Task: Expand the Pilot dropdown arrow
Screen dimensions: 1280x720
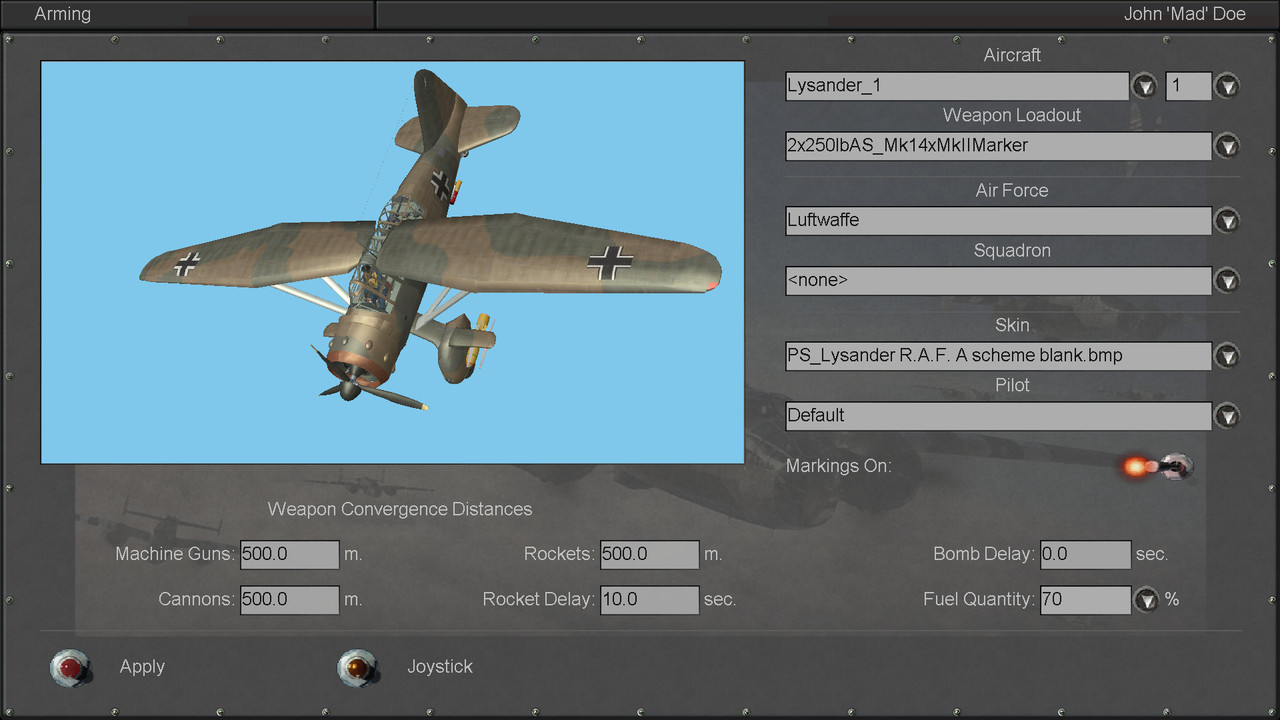Action: 1227,416
